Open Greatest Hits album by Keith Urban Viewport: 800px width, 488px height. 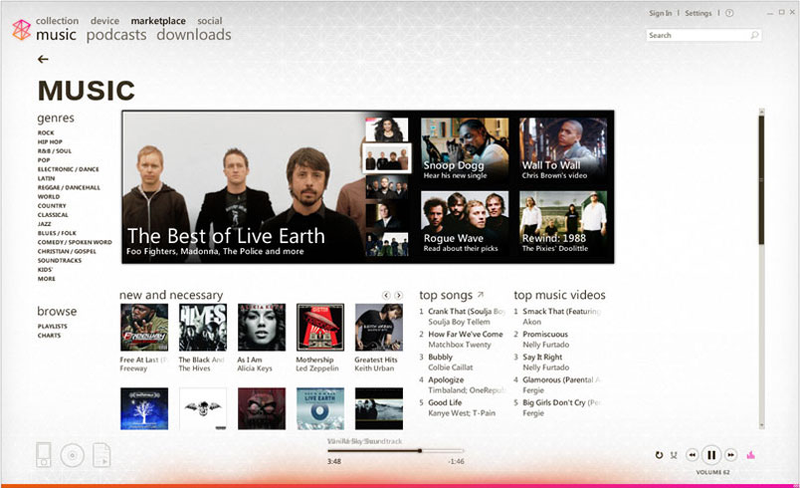pyautogui.click(x=379, y=327)
